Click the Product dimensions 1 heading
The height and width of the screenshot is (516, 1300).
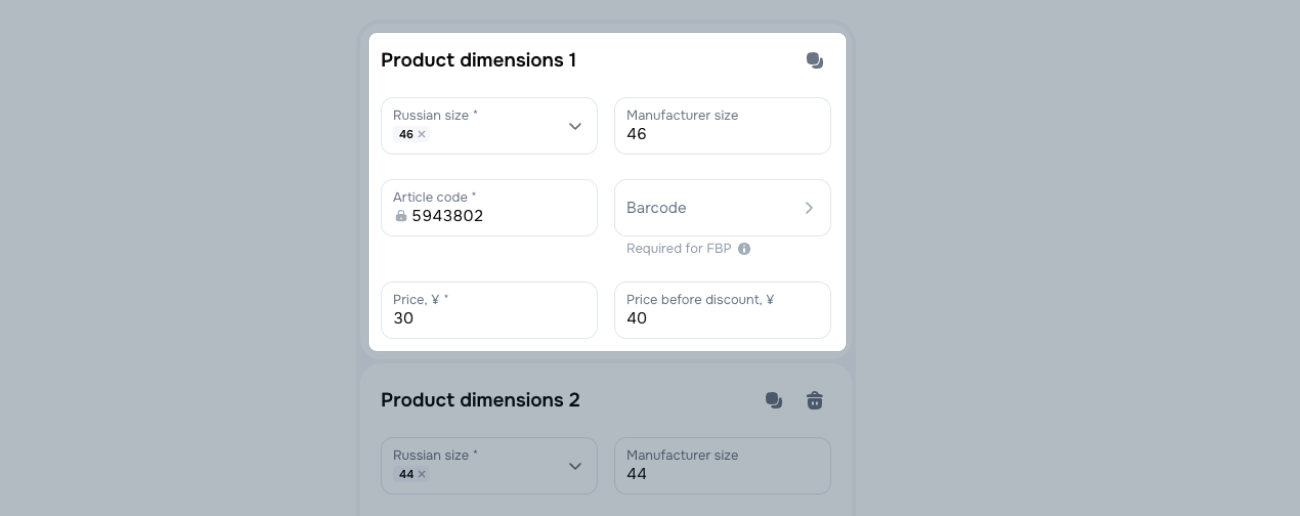point(478,60)
